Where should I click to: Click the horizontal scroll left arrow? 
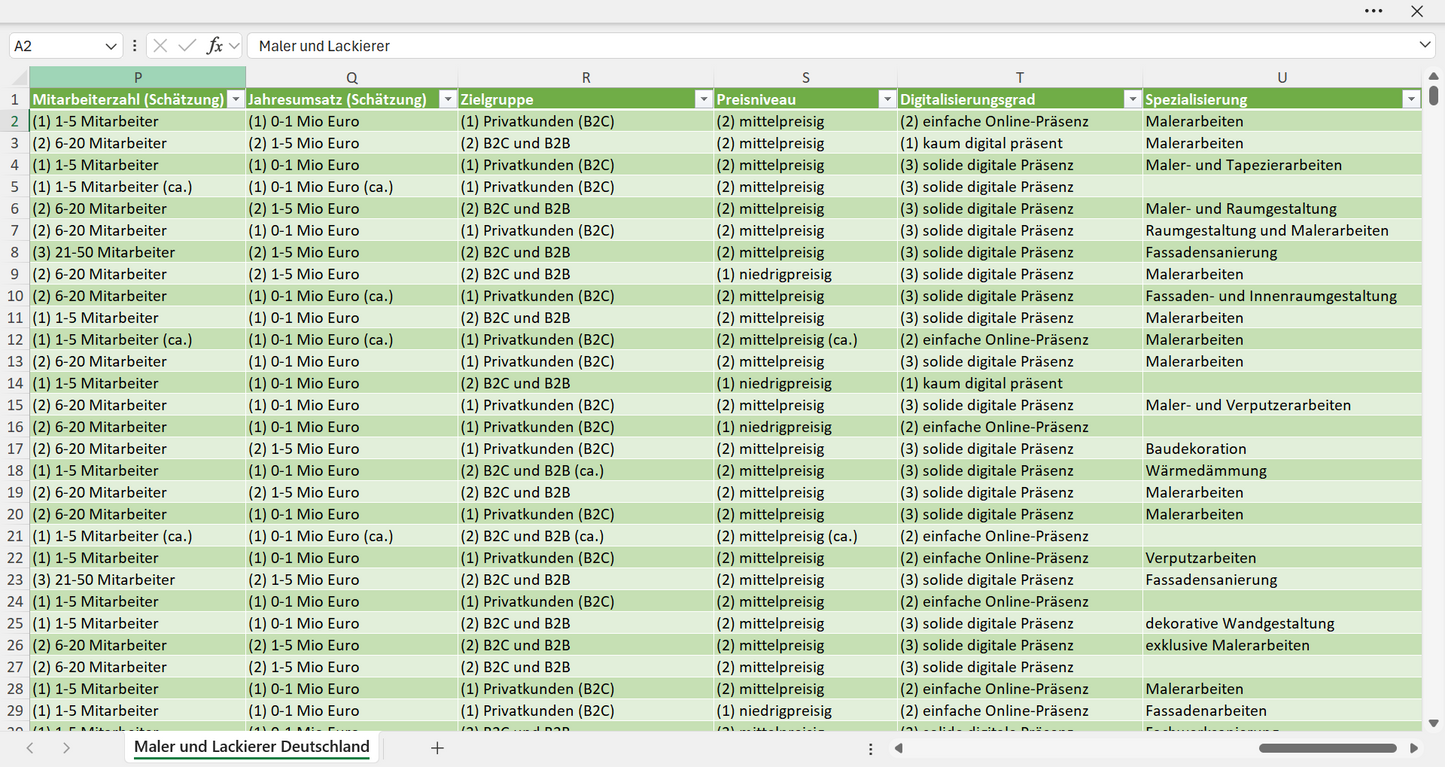pos(899,748)
